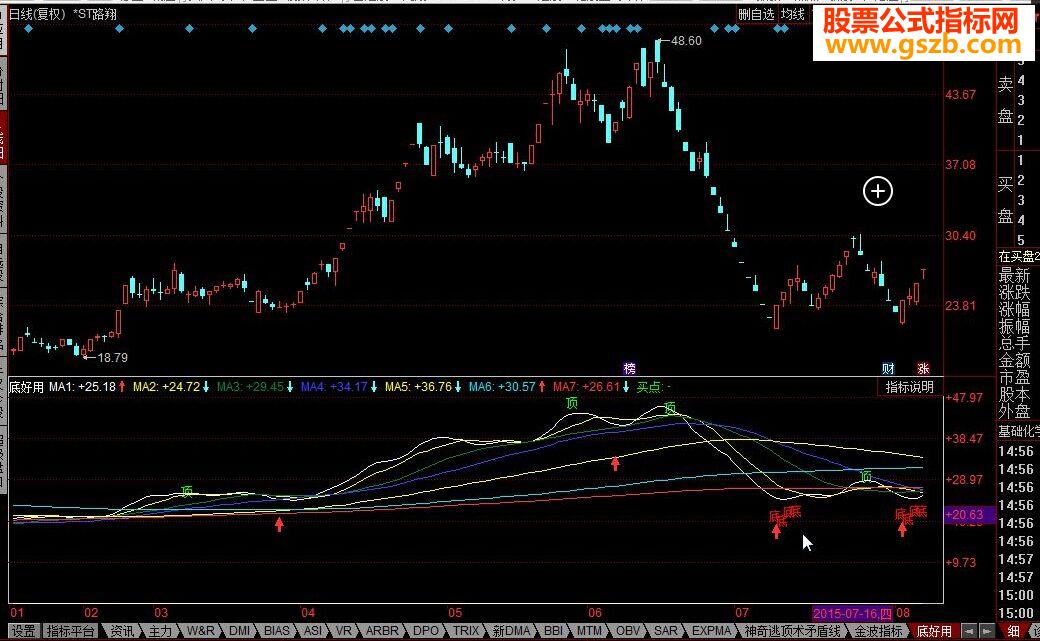This screenshot has width=1040, height=641.
Task: Select the VR indicator tab
Action: tap(344, 630)
